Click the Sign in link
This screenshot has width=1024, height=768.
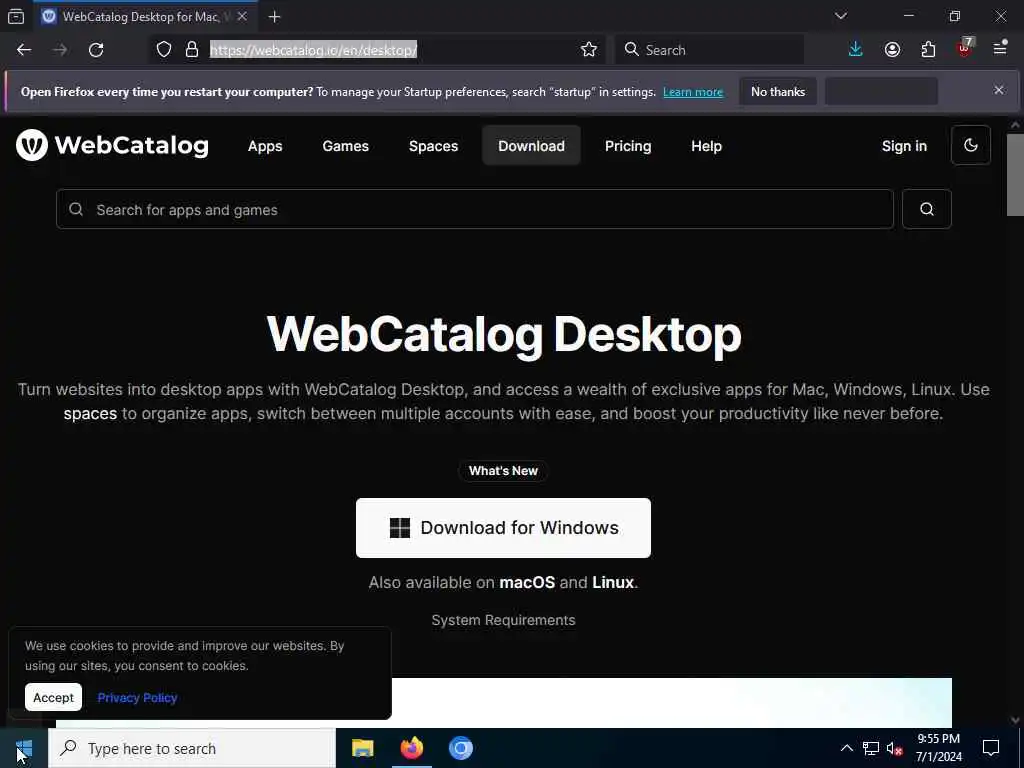pos(904,146)
